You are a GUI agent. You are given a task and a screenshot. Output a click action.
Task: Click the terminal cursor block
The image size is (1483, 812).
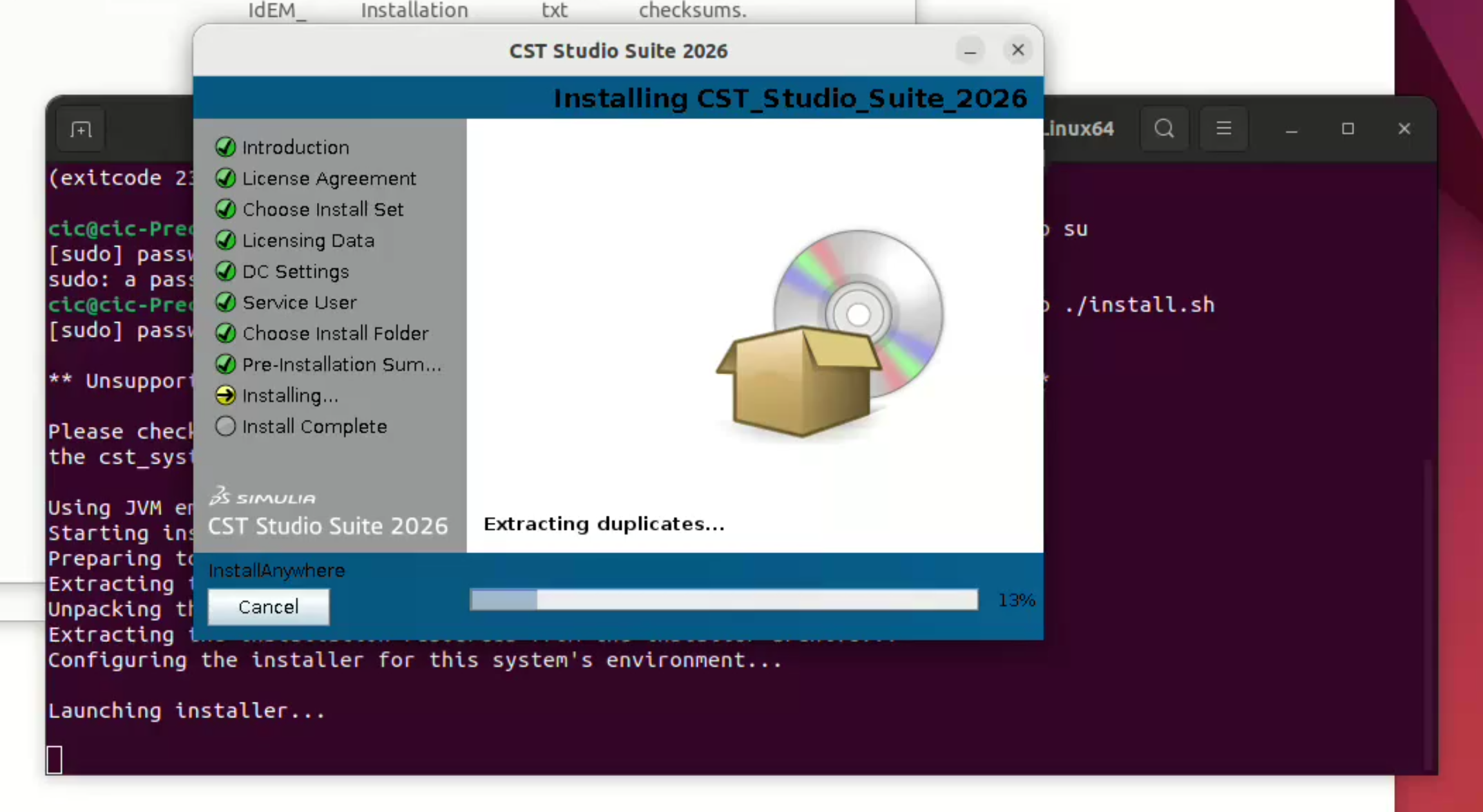tap(54, 760)
